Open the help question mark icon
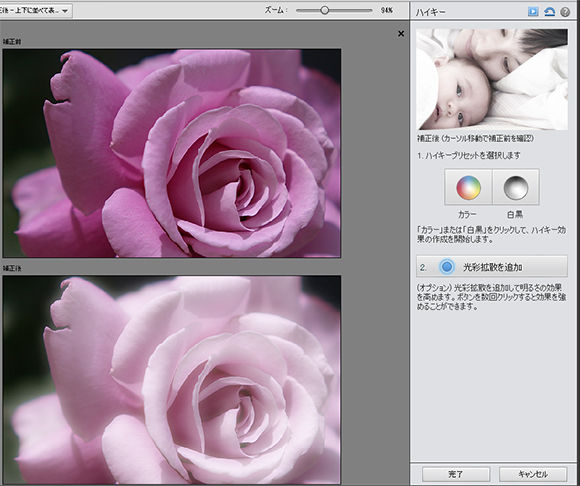Screen dimensions: 580x486 [565, 12]
